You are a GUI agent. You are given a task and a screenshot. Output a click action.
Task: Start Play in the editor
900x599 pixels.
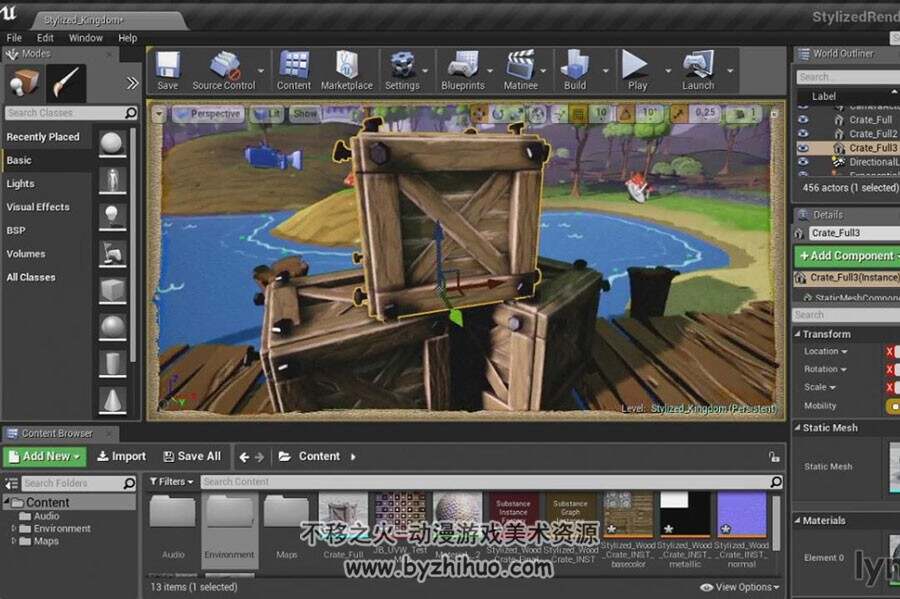pos(637,71)
